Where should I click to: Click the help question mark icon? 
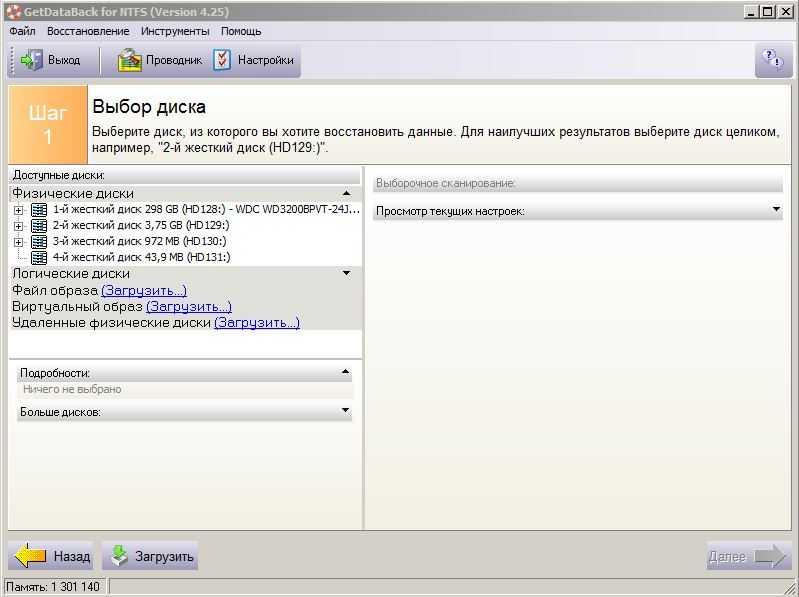(x=773, y=60)
